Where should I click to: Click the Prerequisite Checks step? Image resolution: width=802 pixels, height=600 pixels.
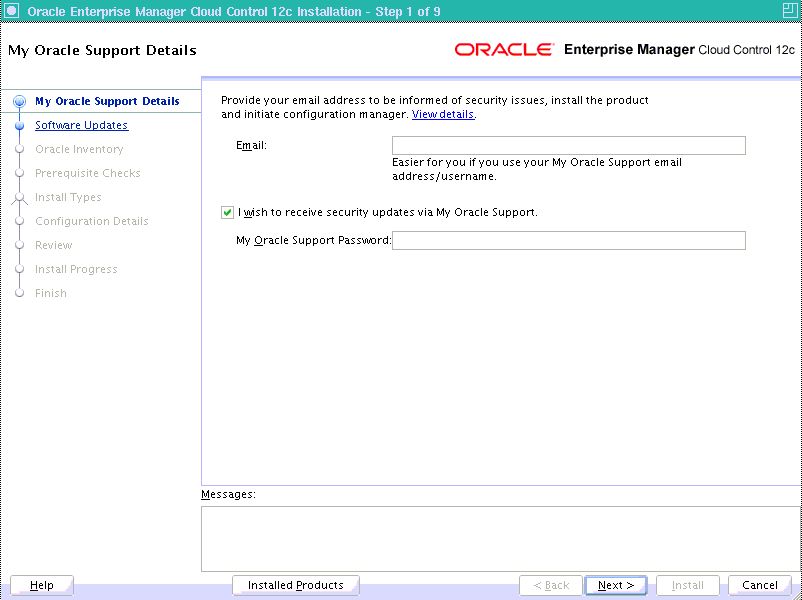[87, 173]
